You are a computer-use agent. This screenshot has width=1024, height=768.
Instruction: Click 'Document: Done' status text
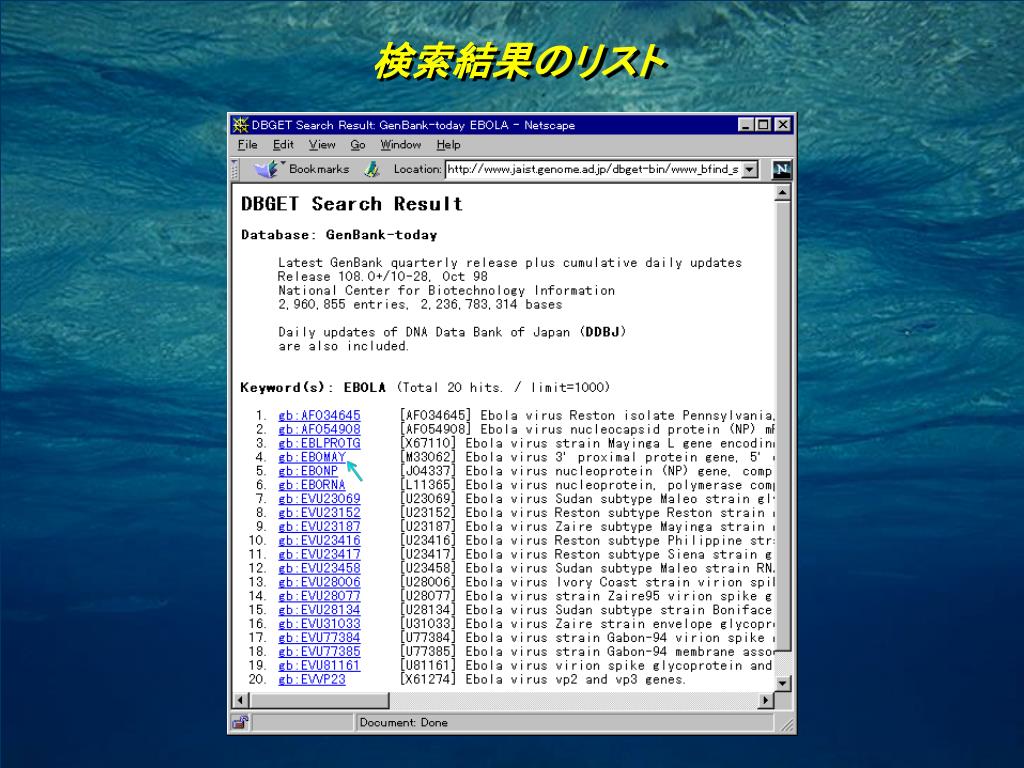click(404, 722)
